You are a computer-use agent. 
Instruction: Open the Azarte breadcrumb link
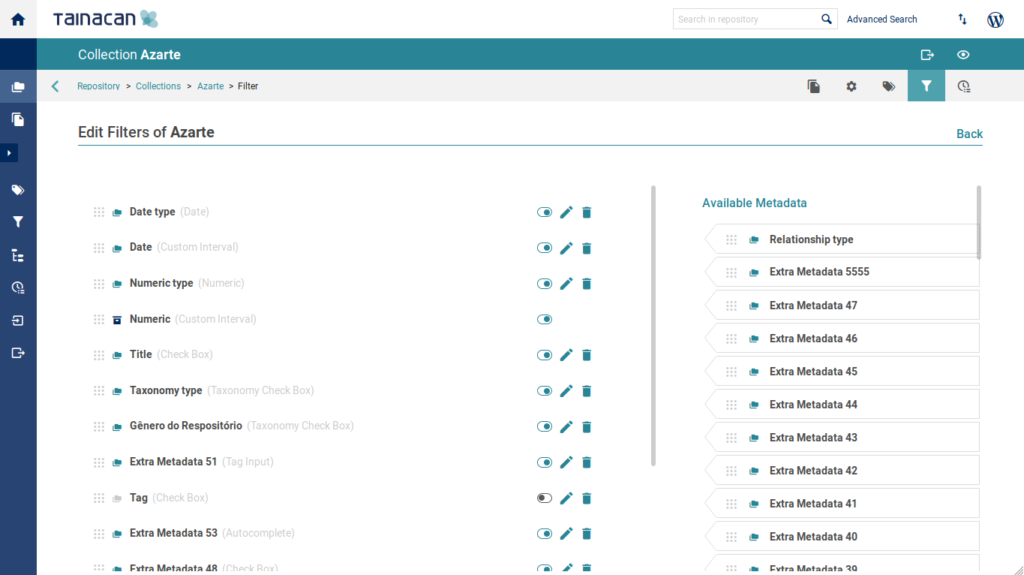coord(210,86)
